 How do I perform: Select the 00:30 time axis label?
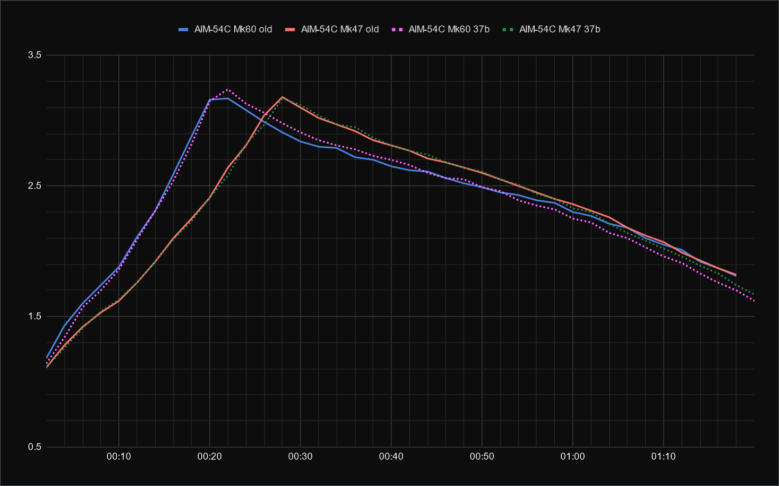point(300,457)
